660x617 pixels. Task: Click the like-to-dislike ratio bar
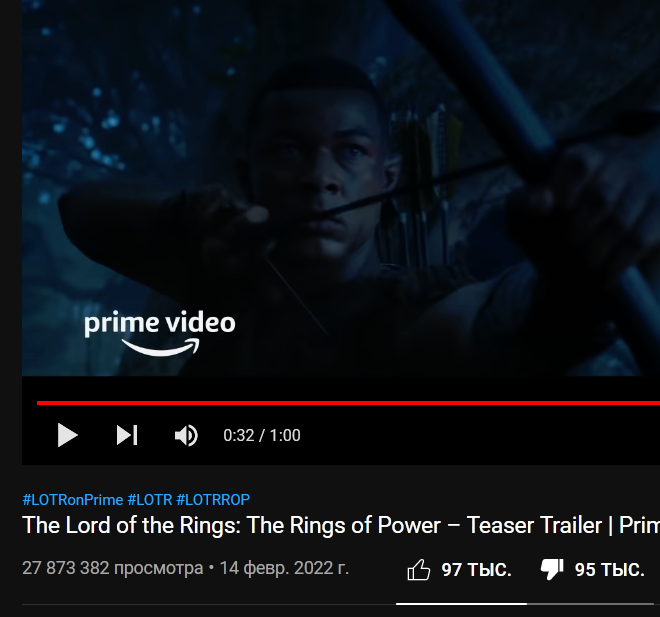click(x=524, y=604)
